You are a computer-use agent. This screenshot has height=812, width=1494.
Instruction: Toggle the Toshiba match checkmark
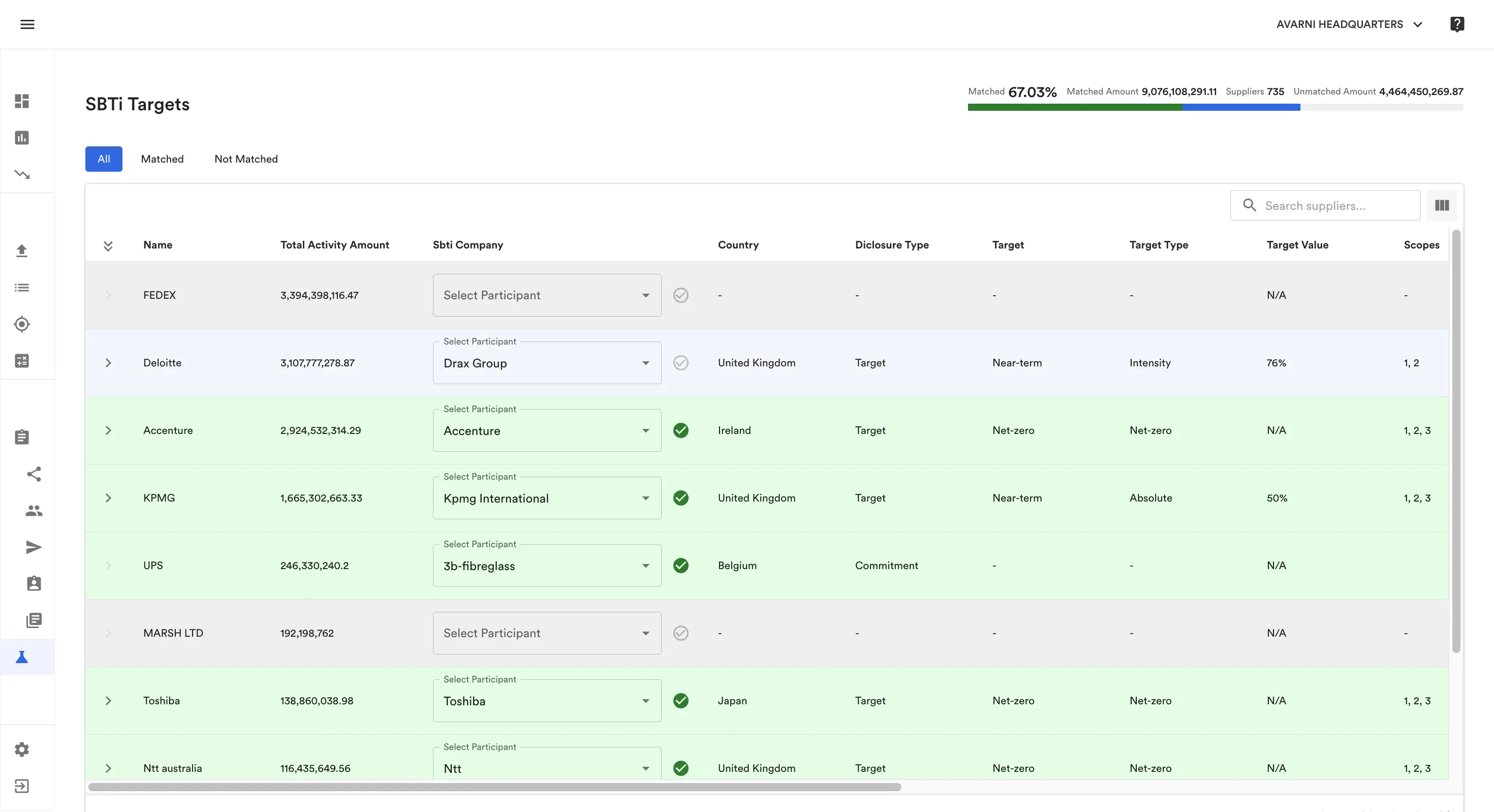pyautogui.click(x=681, y=701)
